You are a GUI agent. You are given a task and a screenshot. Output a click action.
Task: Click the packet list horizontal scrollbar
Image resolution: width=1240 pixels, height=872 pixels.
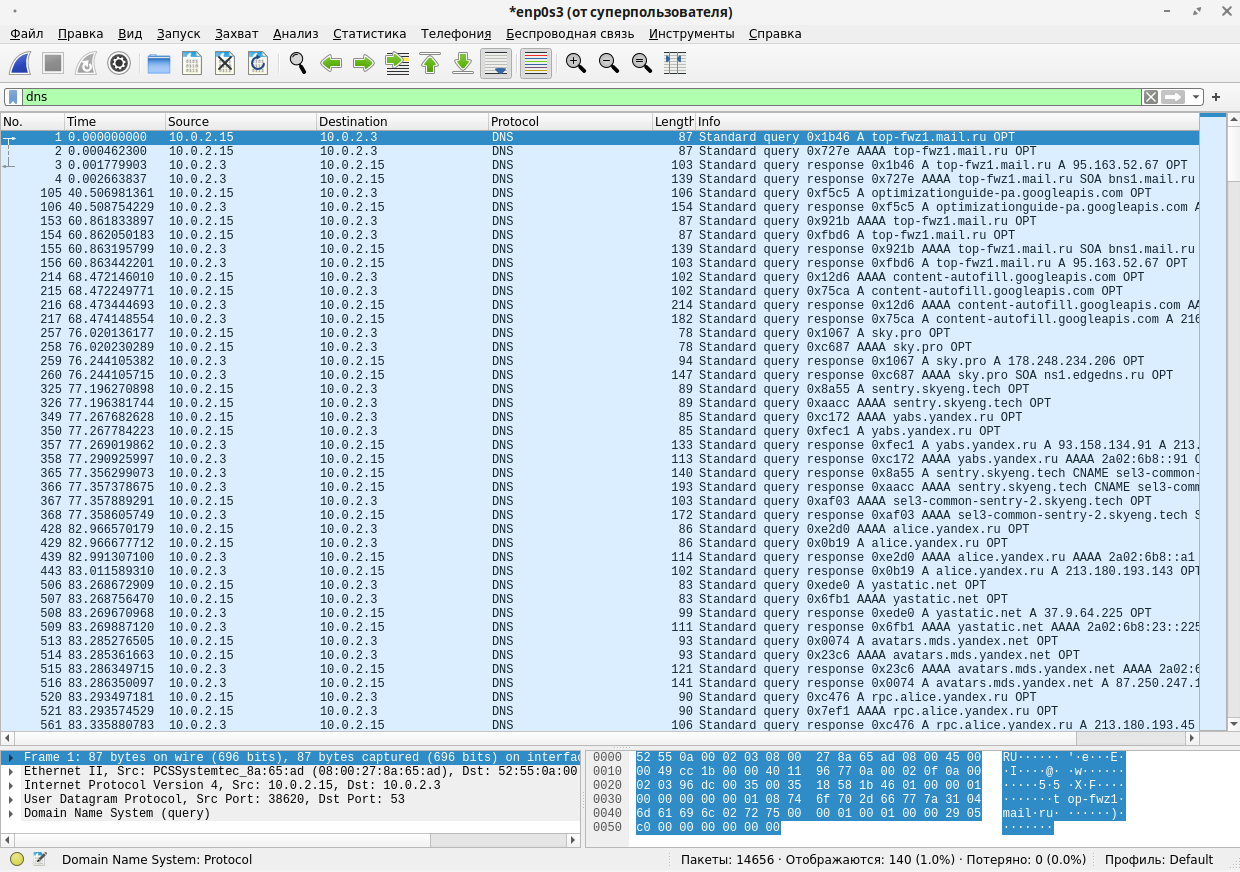coord(600,738)
